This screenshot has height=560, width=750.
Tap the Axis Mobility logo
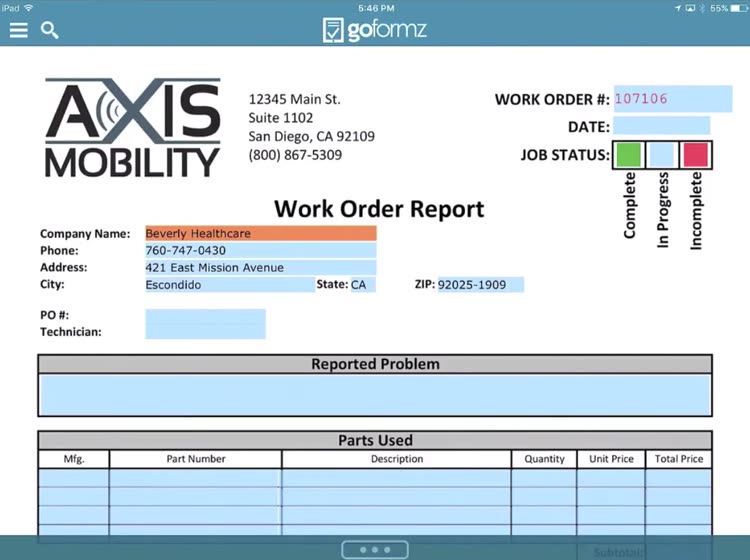[132, 128]
